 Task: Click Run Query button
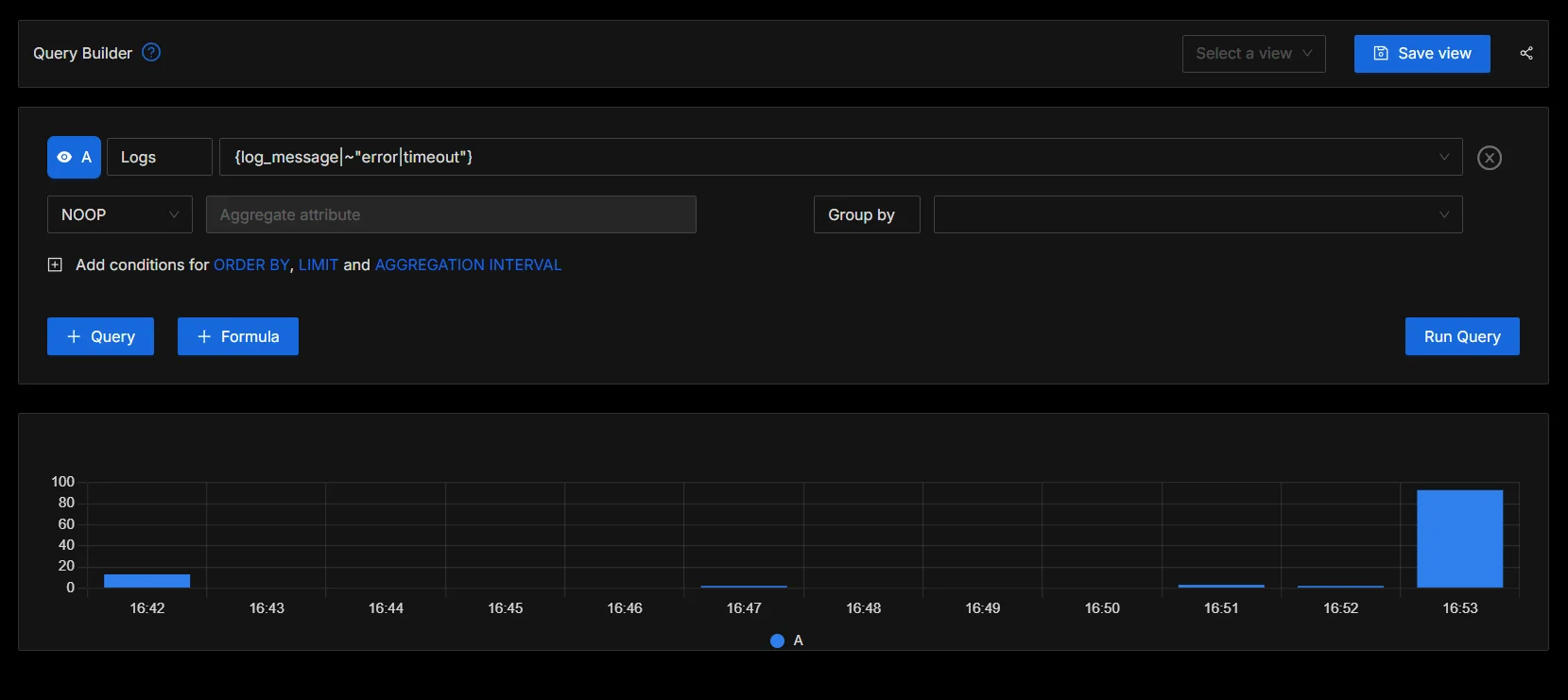pyautogui.click(x=1462, y=336)
